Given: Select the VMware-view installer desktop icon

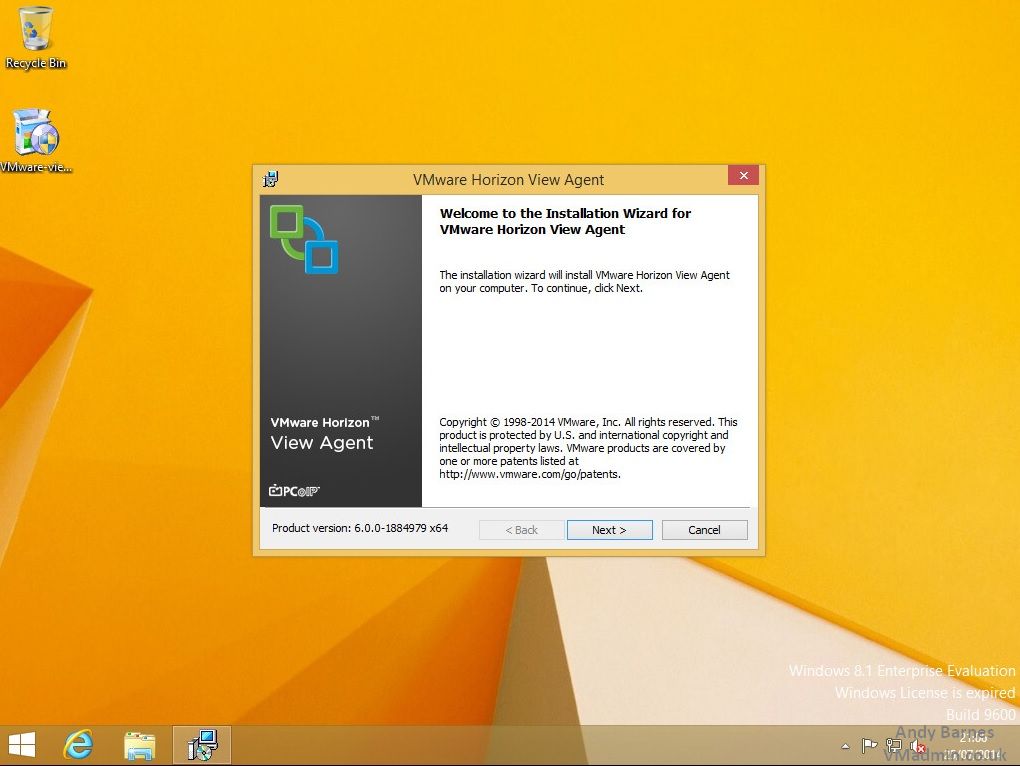Looking at the screenshot, I should [x=36, y=141].
